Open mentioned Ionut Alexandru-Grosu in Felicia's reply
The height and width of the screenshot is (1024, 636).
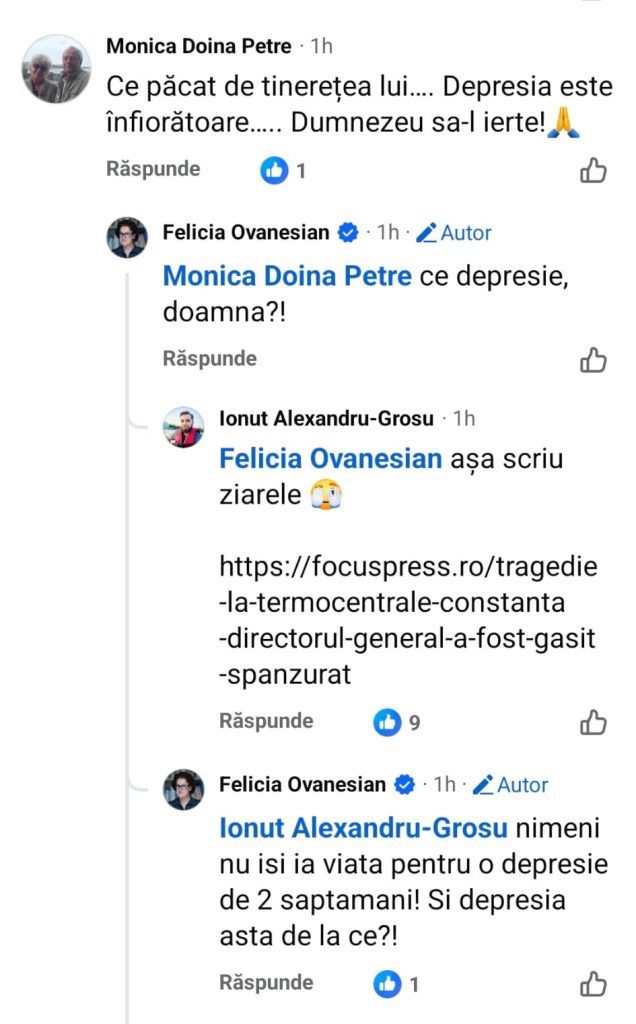pyautogui.click(x=364, y=828)
